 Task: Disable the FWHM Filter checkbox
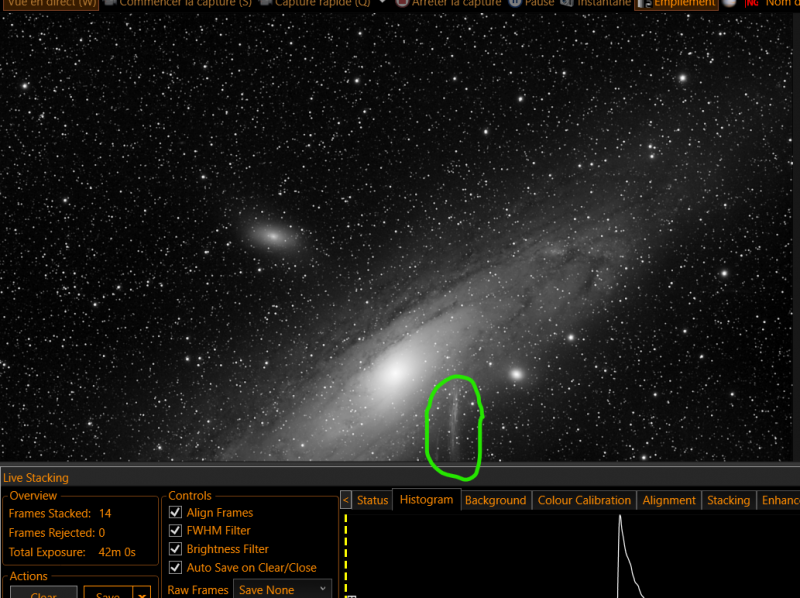point(176,531)
